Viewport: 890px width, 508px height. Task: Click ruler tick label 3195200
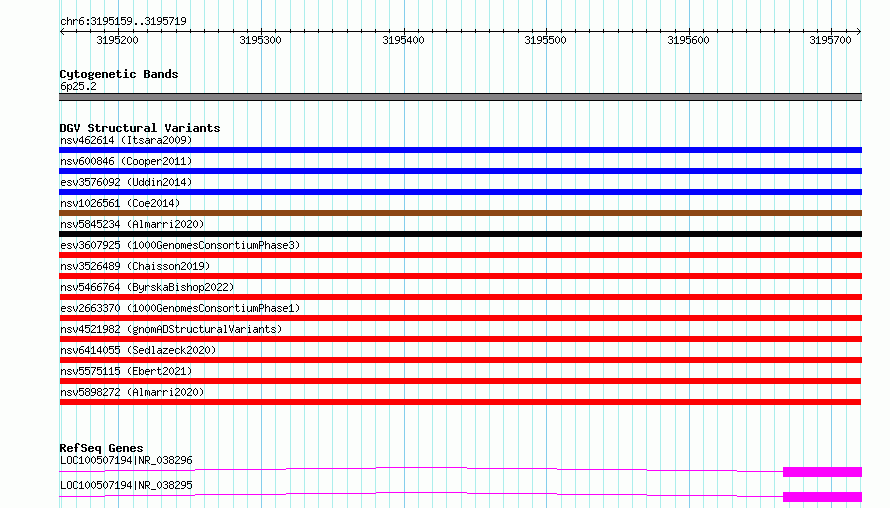point(117,40)
